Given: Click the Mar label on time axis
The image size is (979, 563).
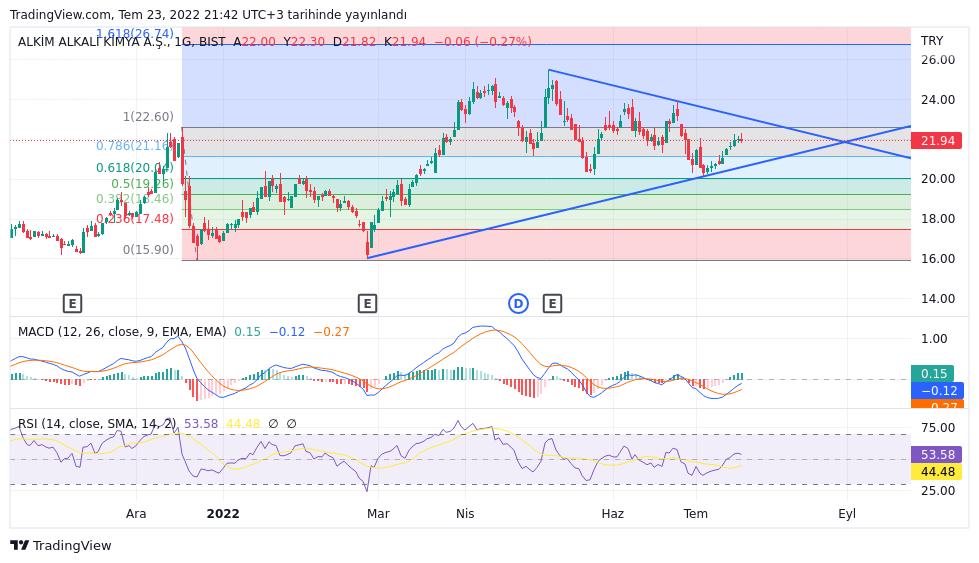Looking at the screenshot, I should pos(378,514).
